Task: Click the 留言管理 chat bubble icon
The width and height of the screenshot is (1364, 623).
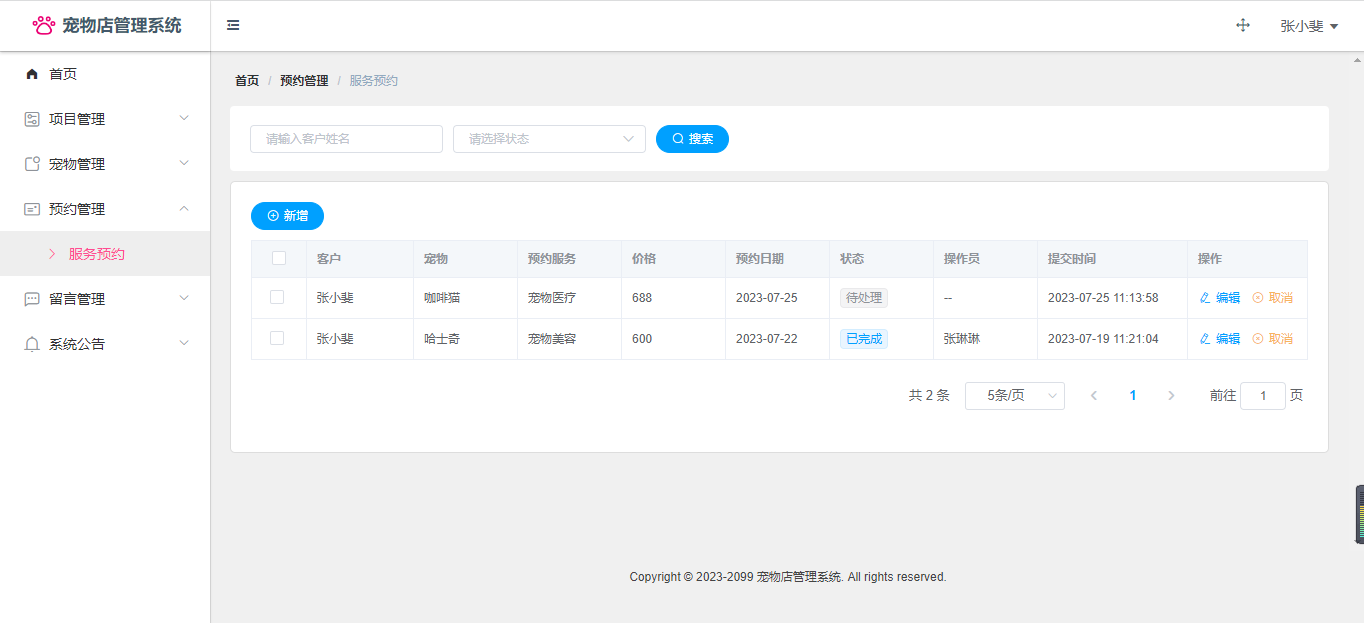Action: (32, 299)
